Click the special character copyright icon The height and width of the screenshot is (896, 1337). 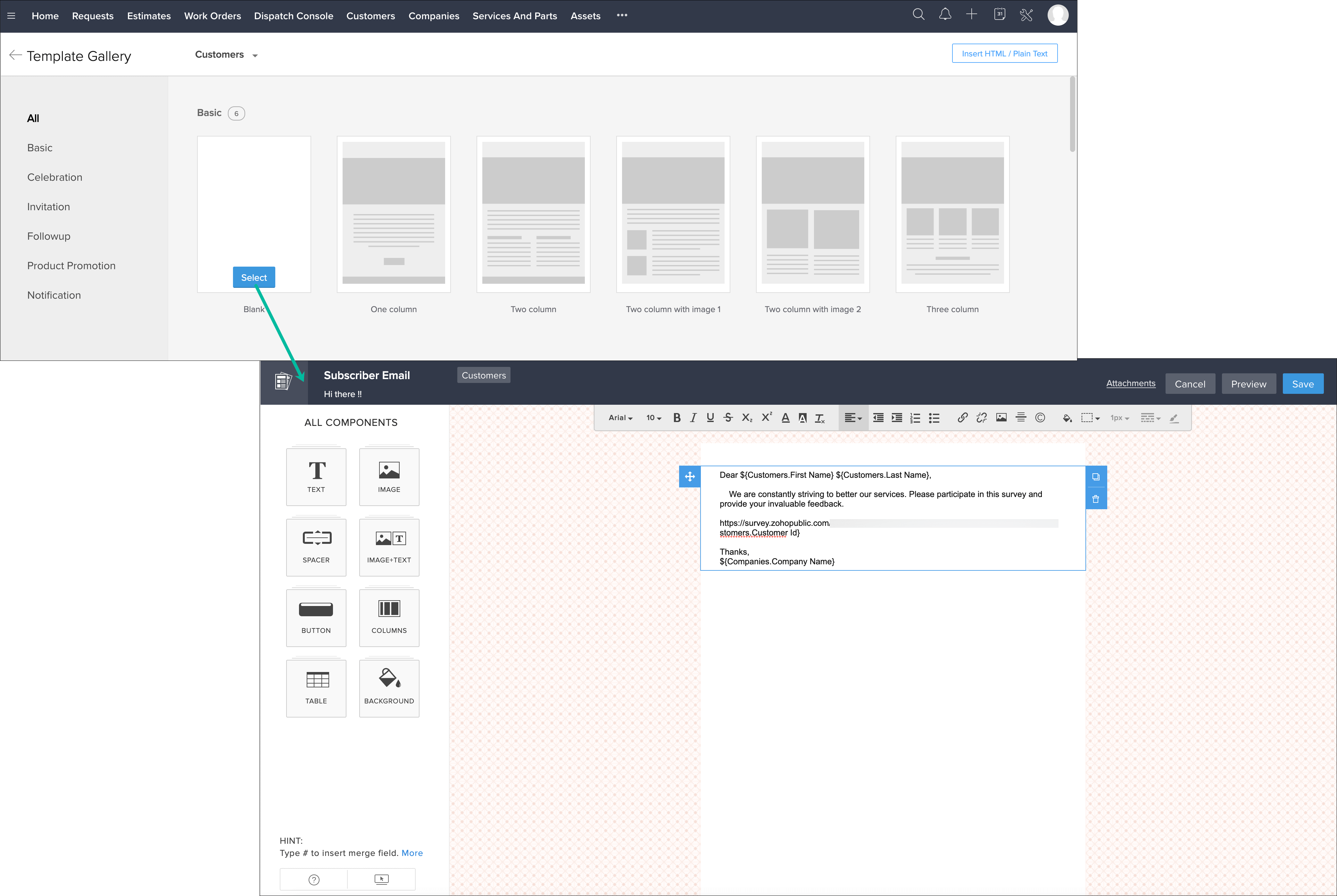coord(1040,418)
